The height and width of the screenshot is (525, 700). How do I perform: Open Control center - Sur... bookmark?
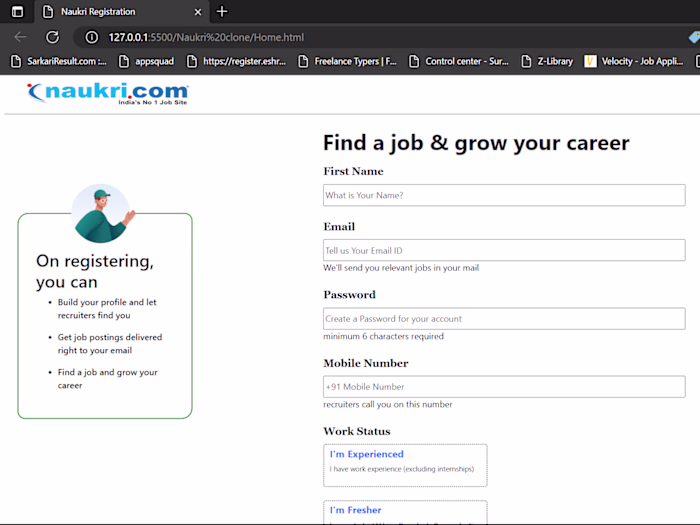click(x=458, y=61)
